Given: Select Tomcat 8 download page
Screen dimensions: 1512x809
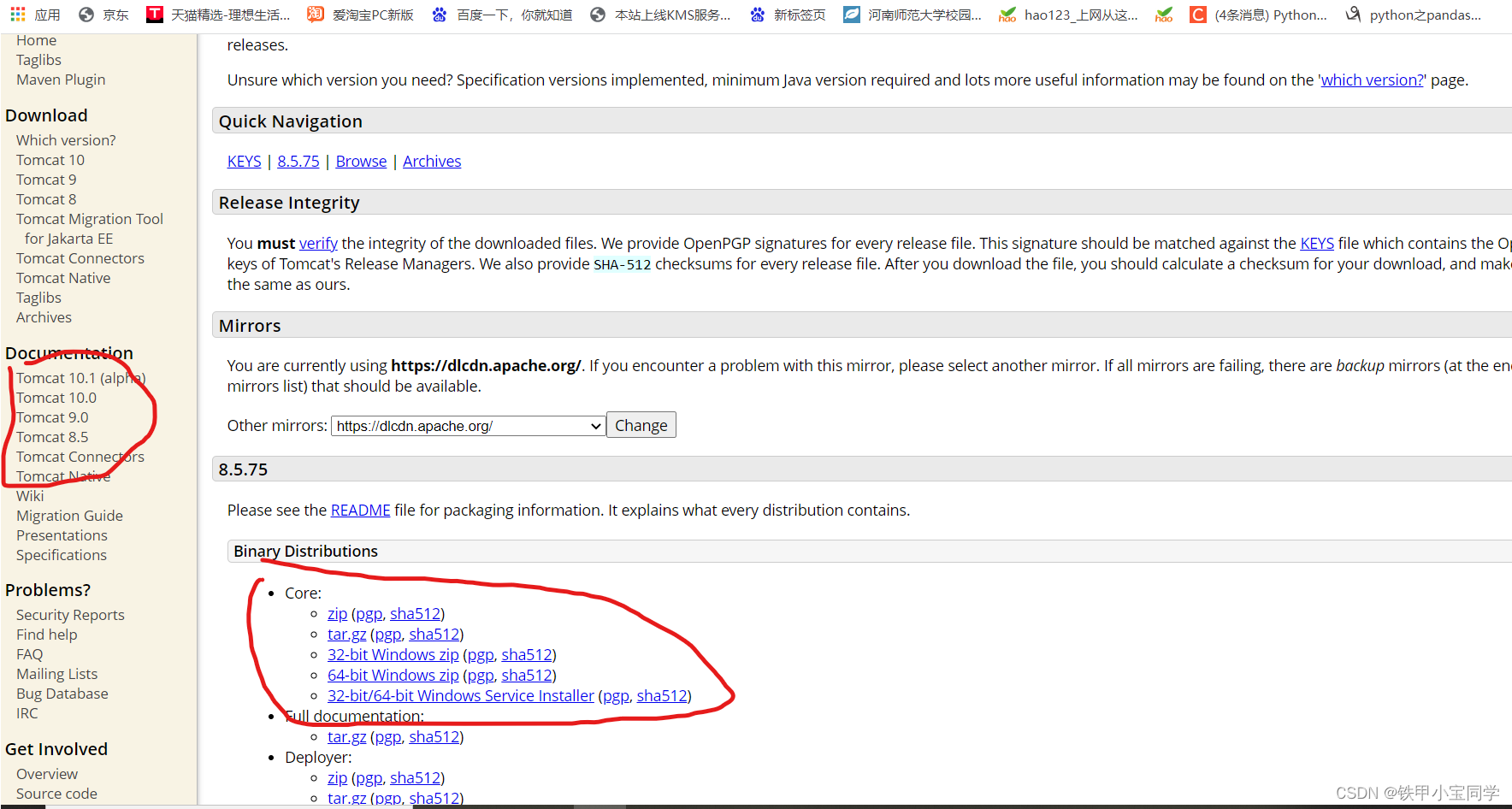Looking at the screenshot, I should coord(46,199).
